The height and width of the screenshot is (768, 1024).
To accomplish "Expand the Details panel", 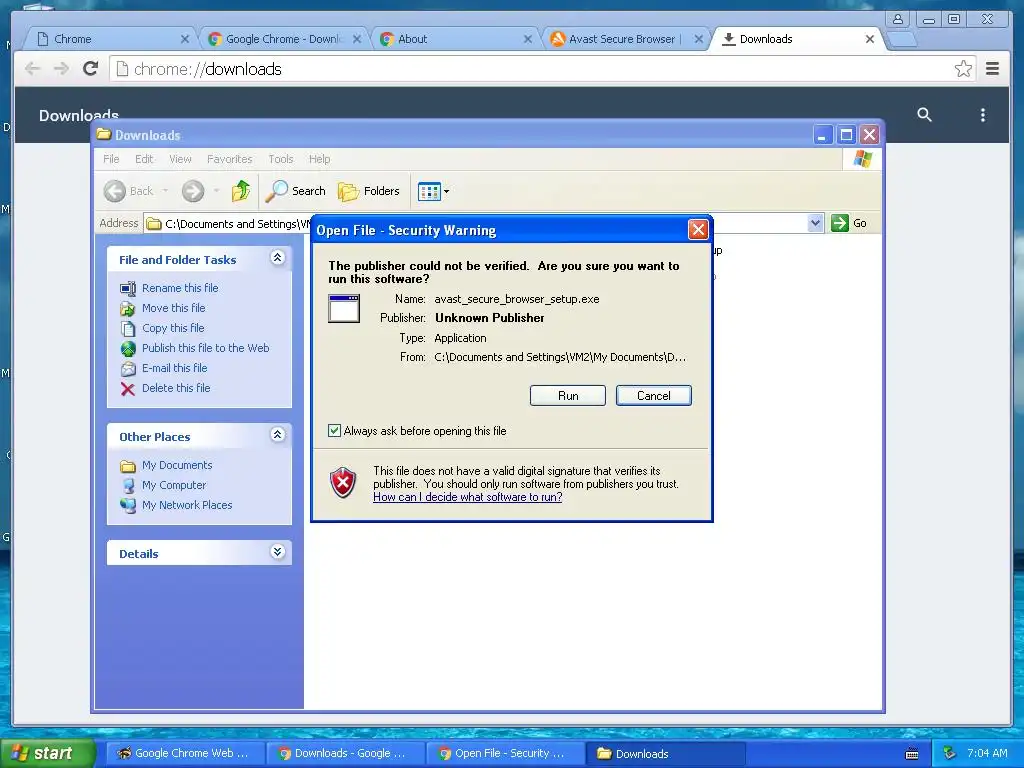I will 278,552.
